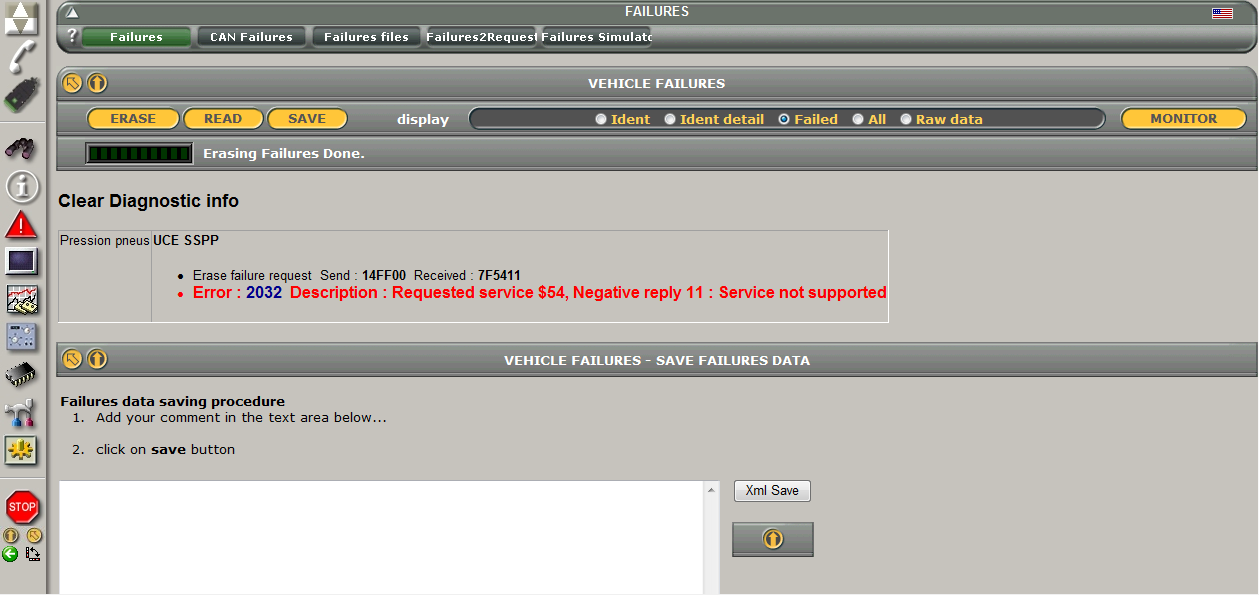Click the chip ECU icon
Image resolution: width=1259 pixels, height=595 pixels.
click(x=21, y=374)
